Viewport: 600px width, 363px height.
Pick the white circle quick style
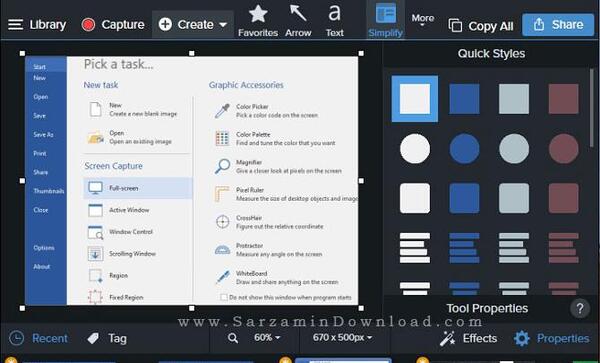tap(415, 148)
